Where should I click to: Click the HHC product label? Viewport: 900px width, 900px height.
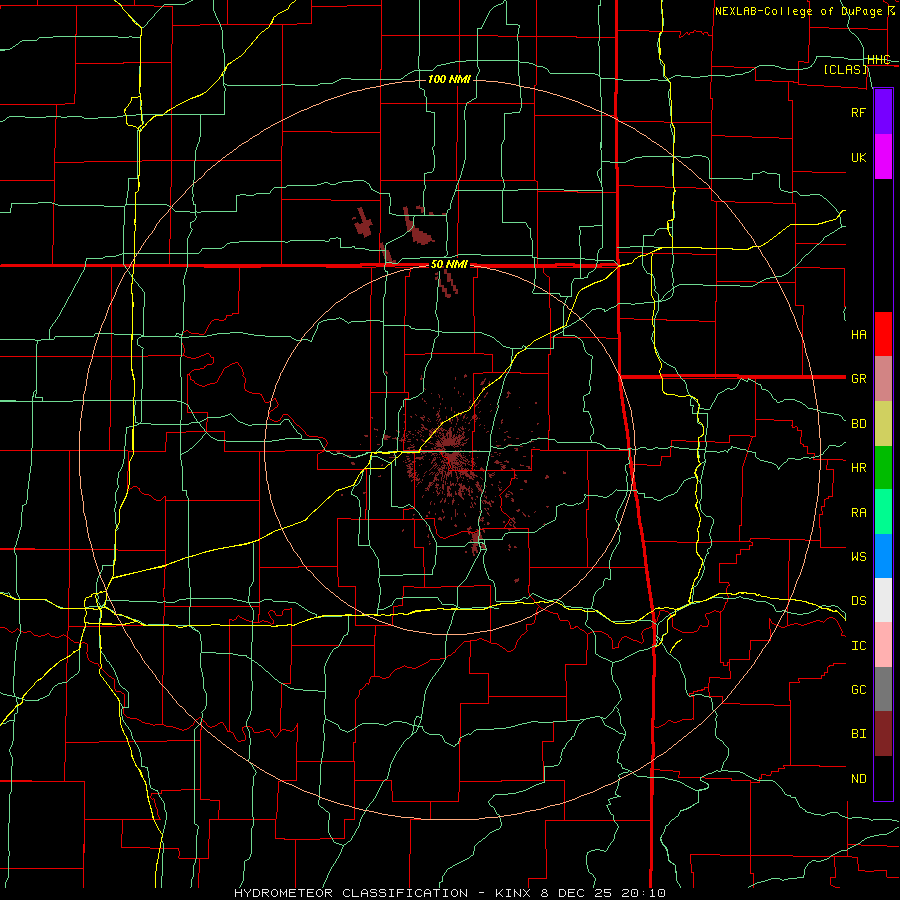pos(878,60)
